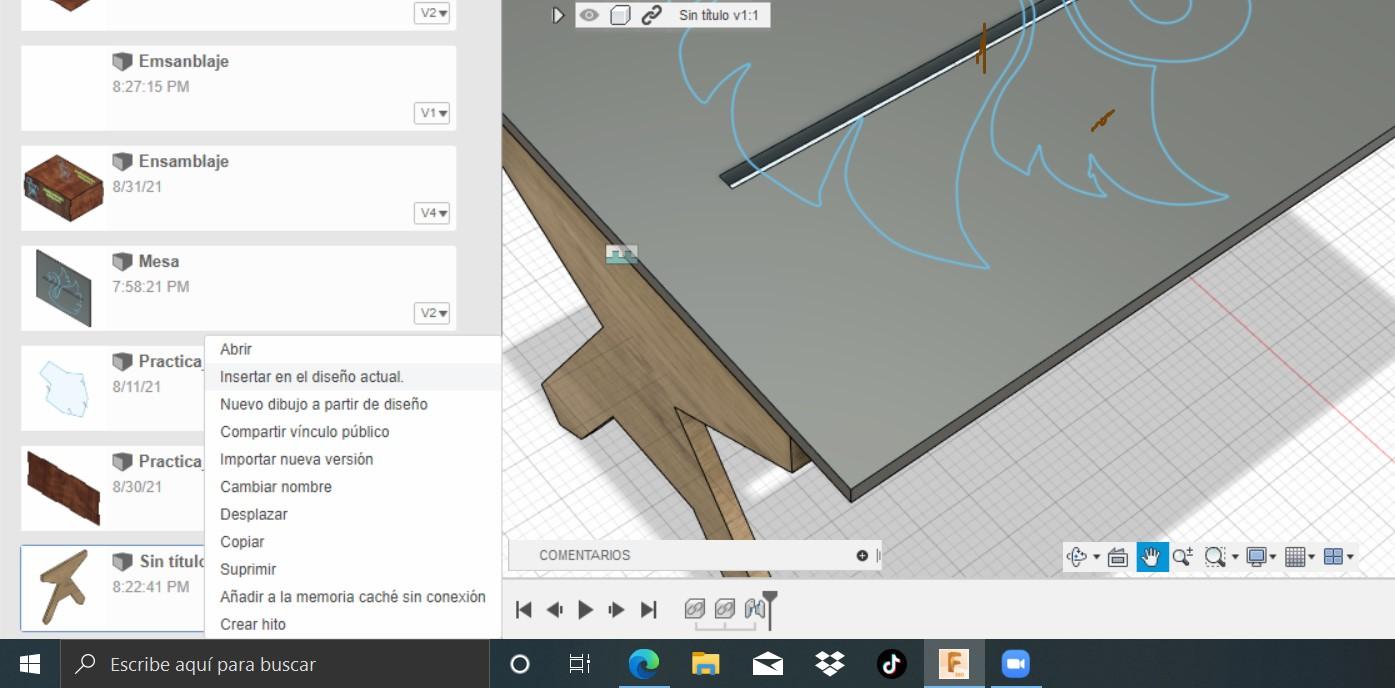Open TikTok from the taskbar
The width and height of the screenshot is (1395, 688).
pos(892,664)
